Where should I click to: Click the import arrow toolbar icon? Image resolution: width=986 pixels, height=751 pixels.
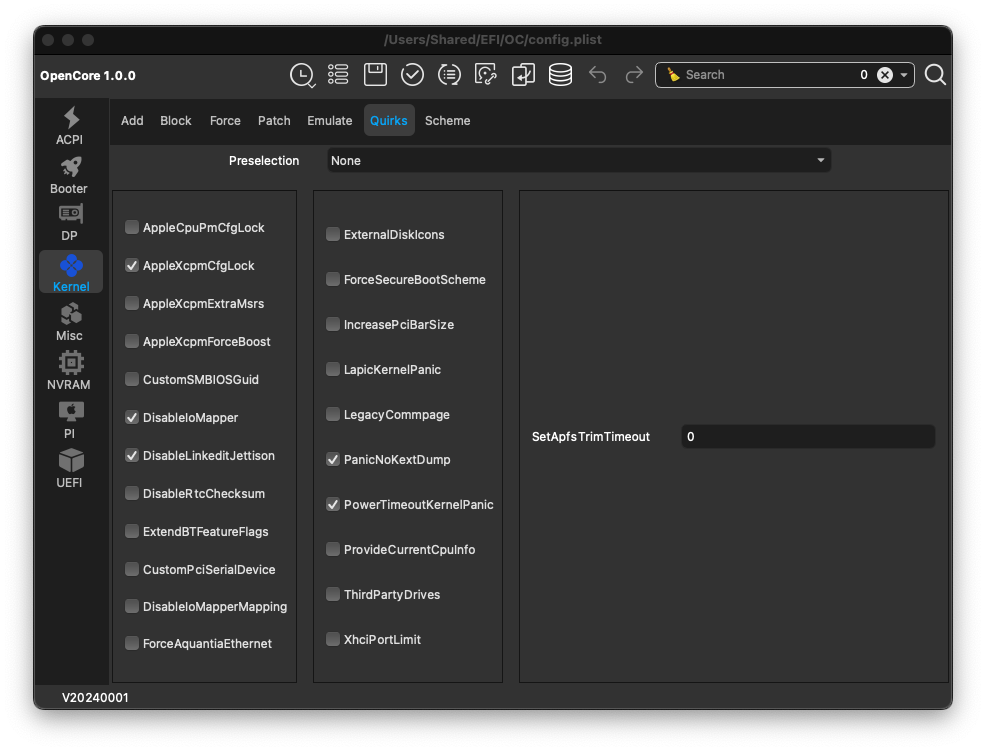point(523,75)
